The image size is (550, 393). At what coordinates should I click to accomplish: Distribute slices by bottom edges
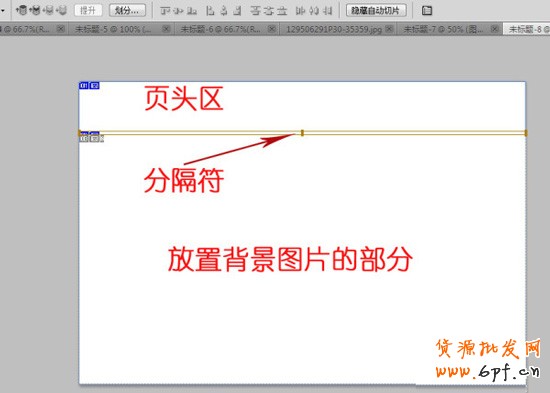282,11
